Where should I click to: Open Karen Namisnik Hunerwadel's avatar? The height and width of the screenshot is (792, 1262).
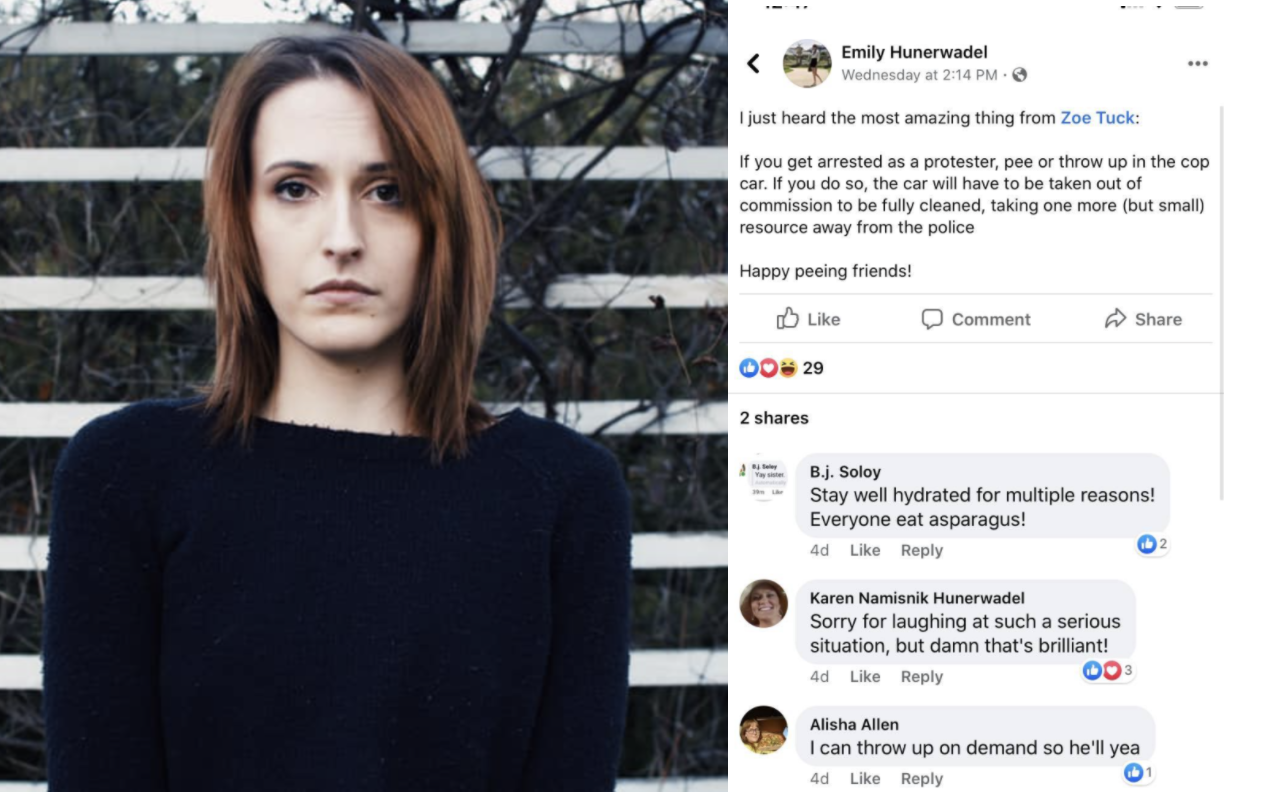click(x=764, y=604)
